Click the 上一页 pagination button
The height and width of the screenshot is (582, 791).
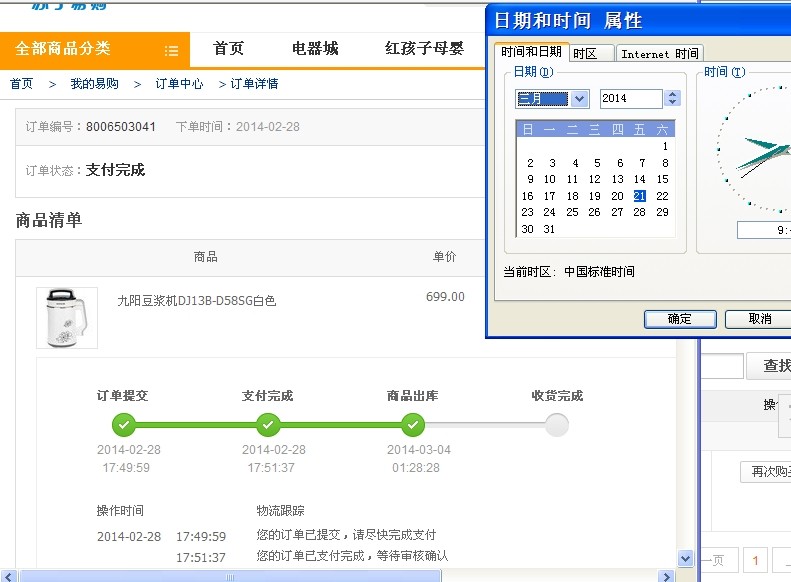tap(719, 560)
